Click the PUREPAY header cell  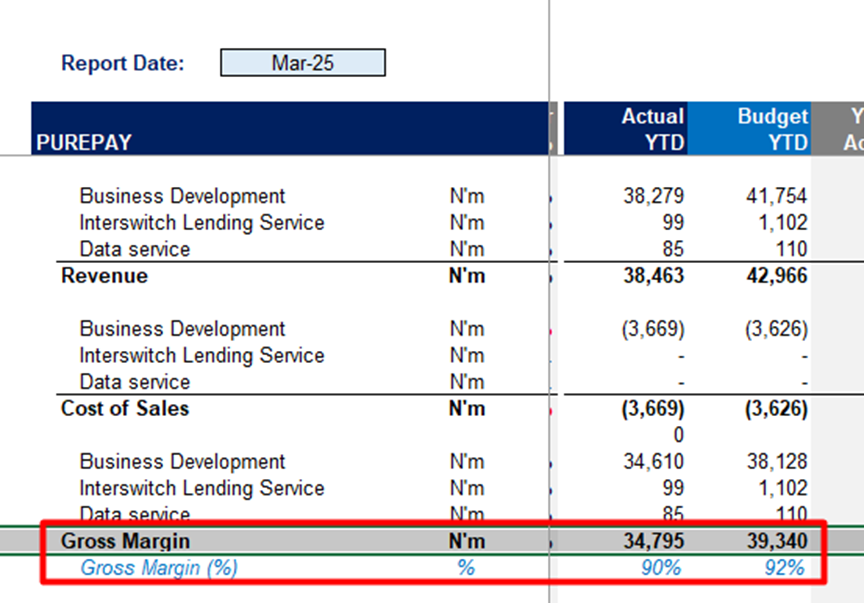[x=84, y=142]
